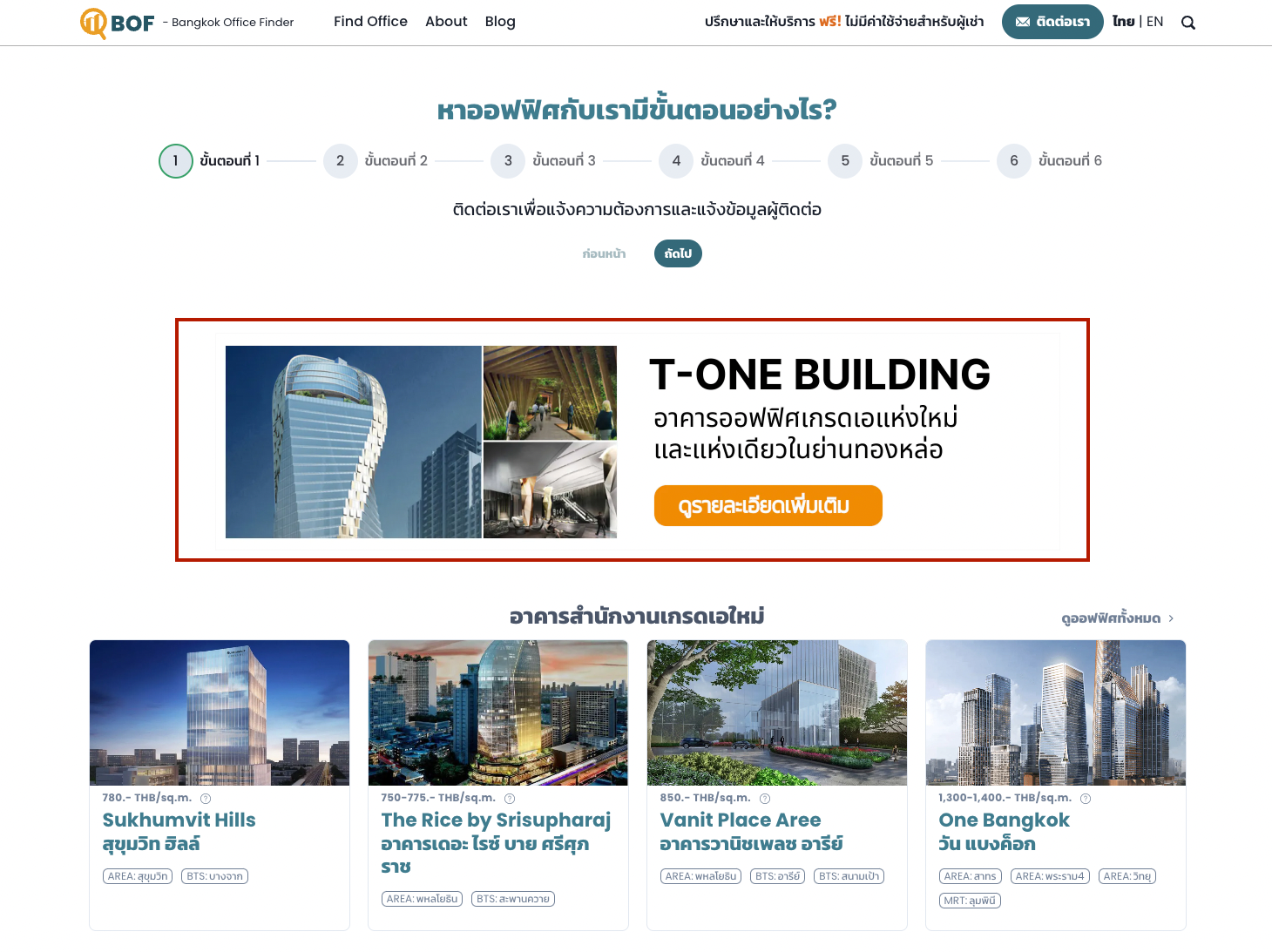1272x952 pixels.
Task: Switch language to ไทย
Action: pos(1123,22)
